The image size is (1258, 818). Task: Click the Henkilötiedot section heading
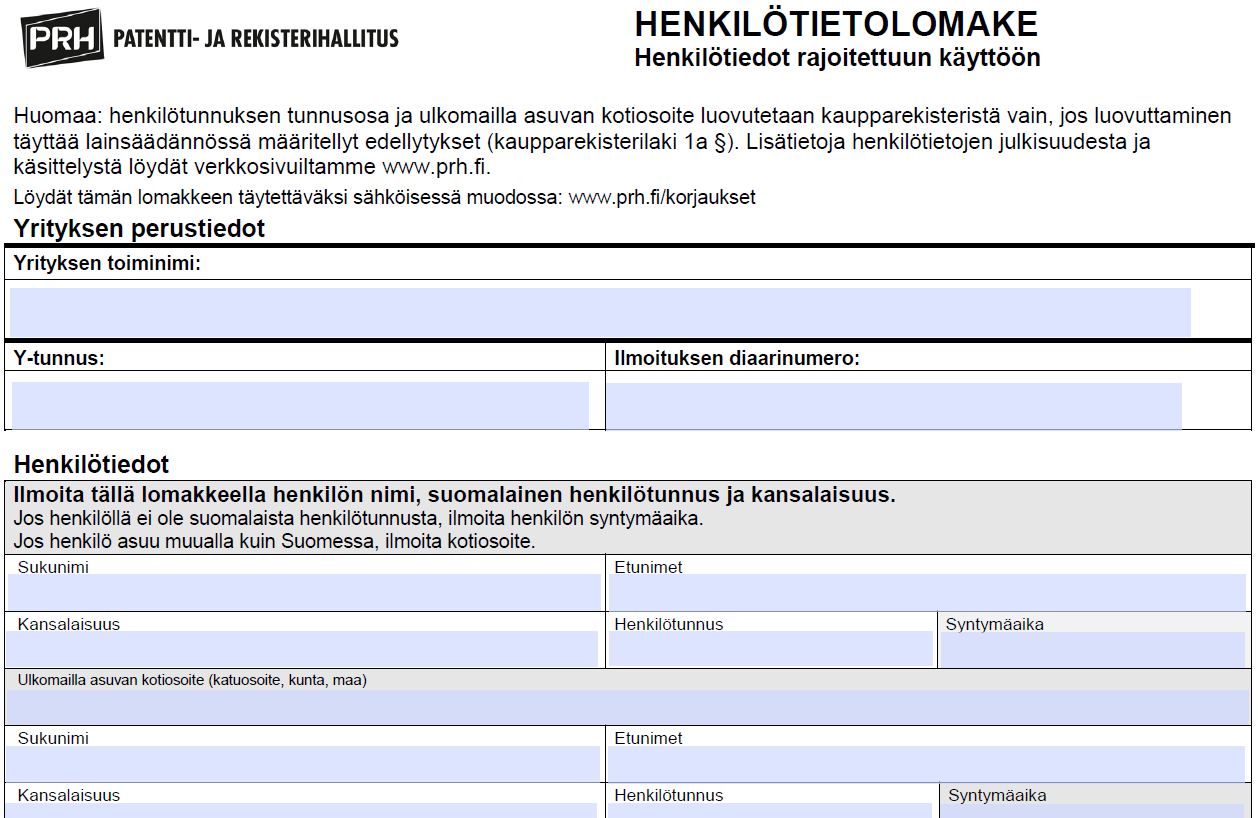pos(92,464)
